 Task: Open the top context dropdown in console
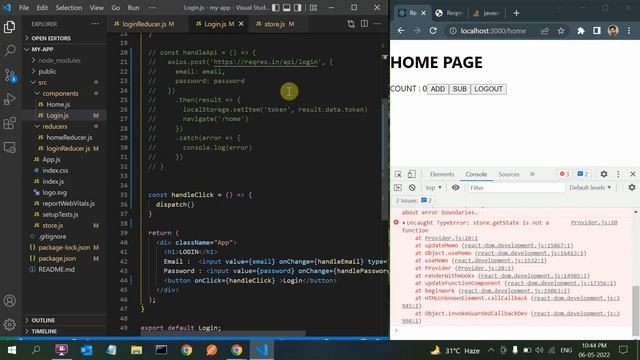(433, 188)
